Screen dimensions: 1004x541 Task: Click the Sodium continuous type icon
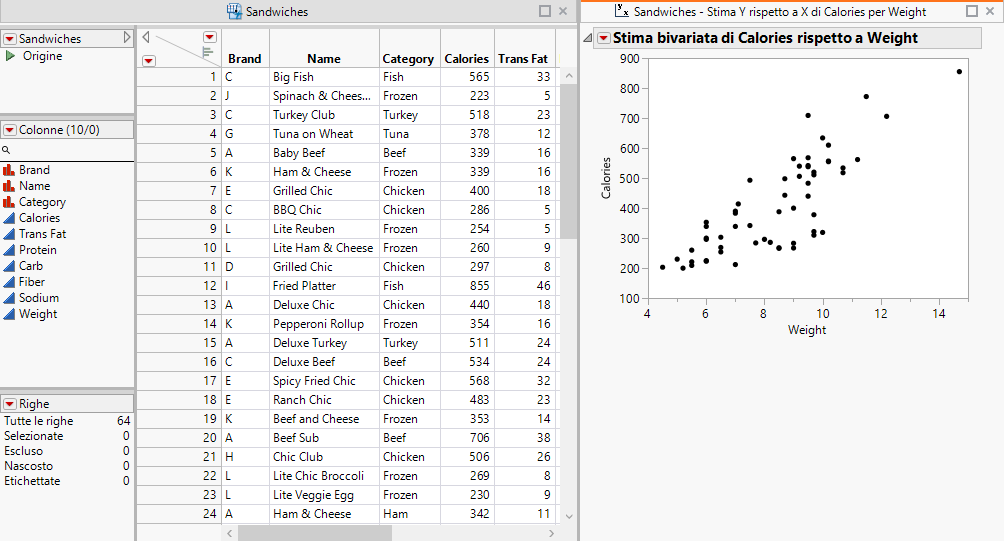[x=9, y=298]
